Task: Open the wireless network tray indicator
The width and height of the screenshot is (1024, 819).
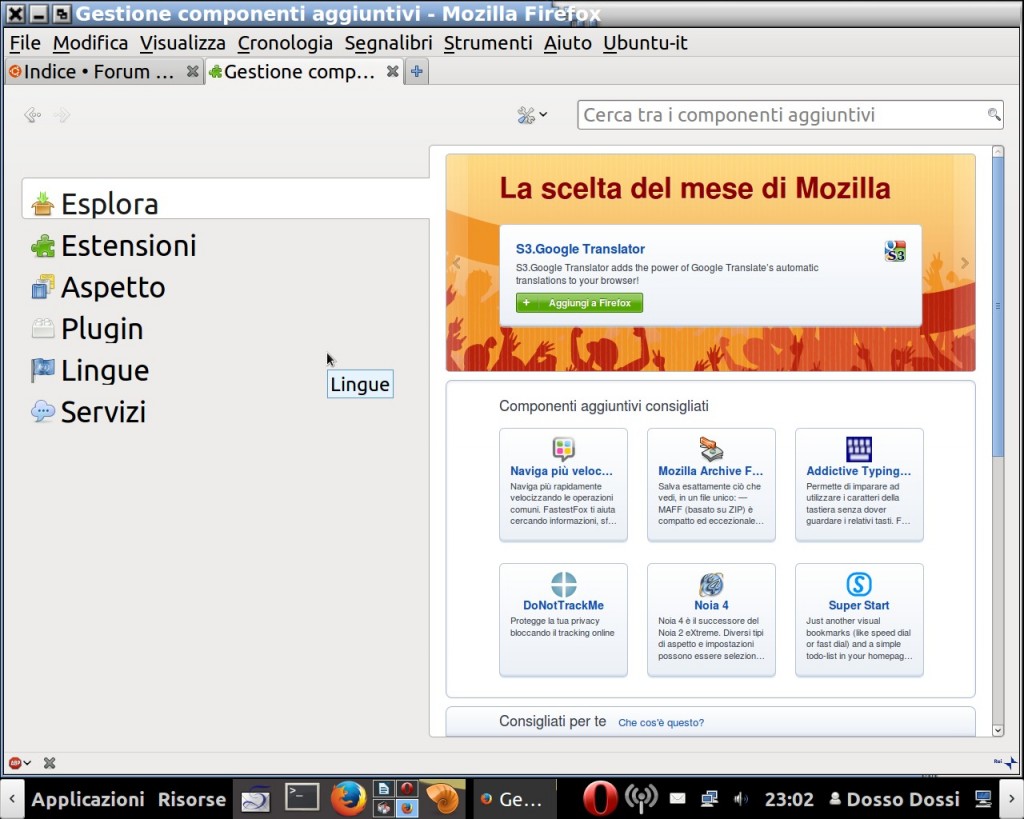Action: 641,797
